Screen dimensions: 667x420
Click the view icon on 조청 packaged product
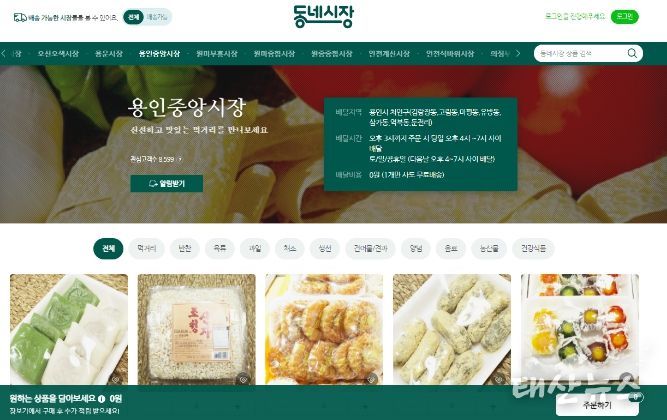pyautogui.click(x=243, y=379)
